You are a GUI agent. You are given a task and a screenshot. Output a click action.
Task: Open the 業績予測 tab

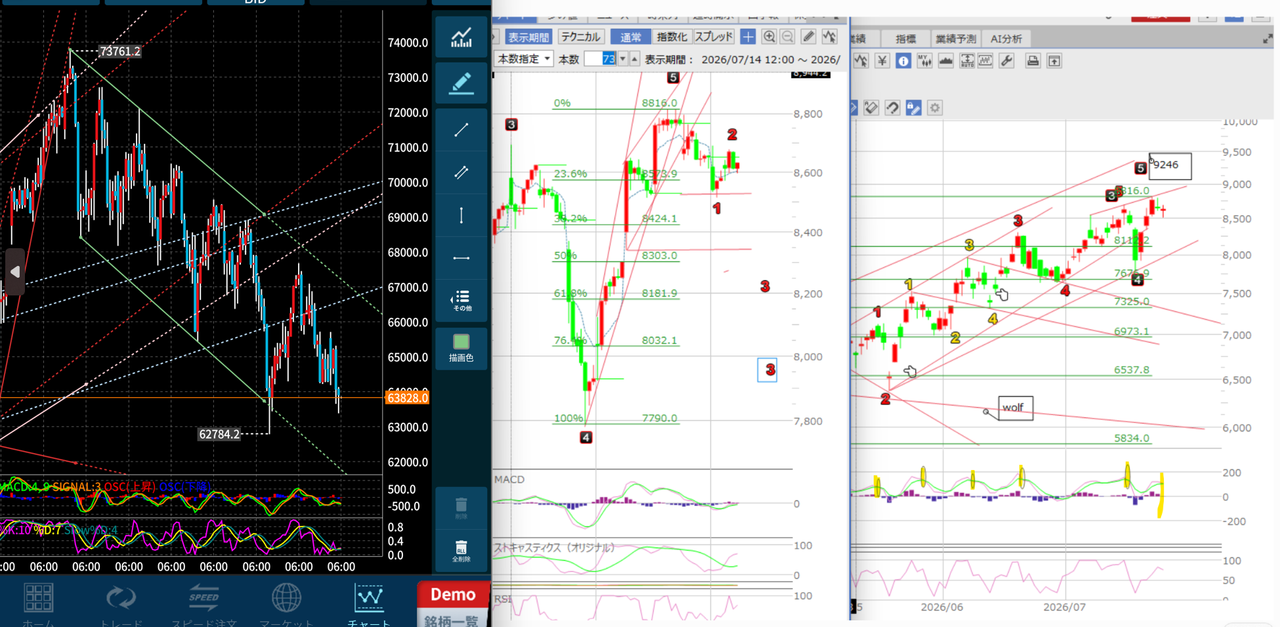coord(956,38)
